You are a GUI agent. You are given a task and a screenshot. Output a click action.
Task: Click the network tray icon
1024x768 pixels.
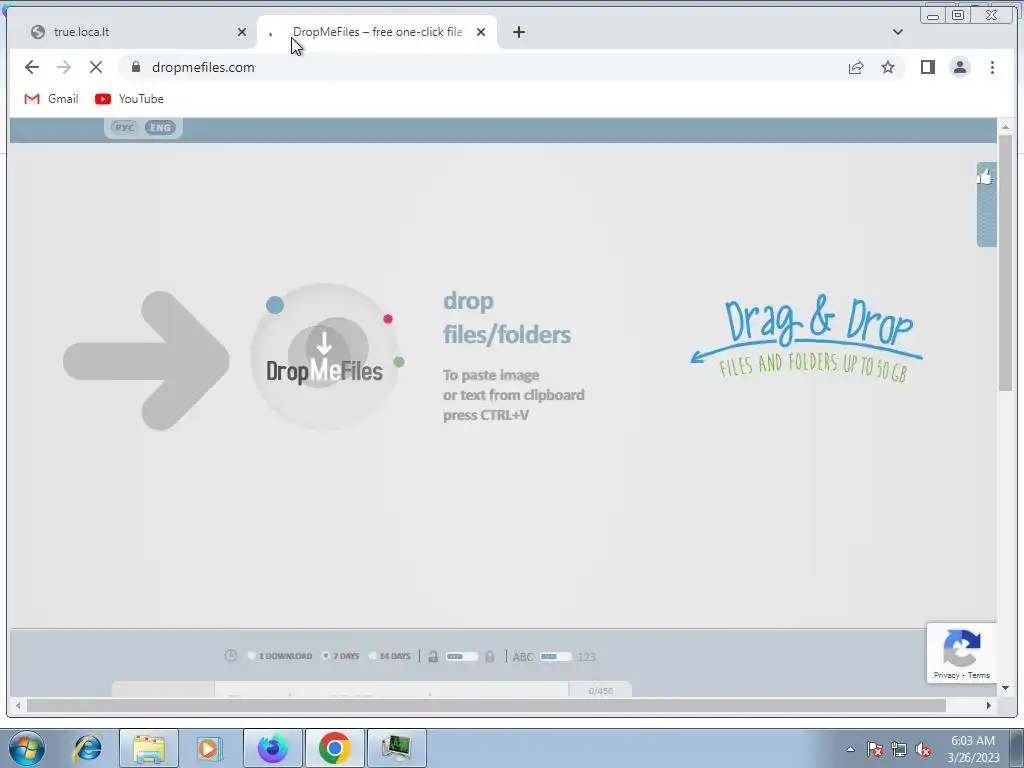(899, 749)
